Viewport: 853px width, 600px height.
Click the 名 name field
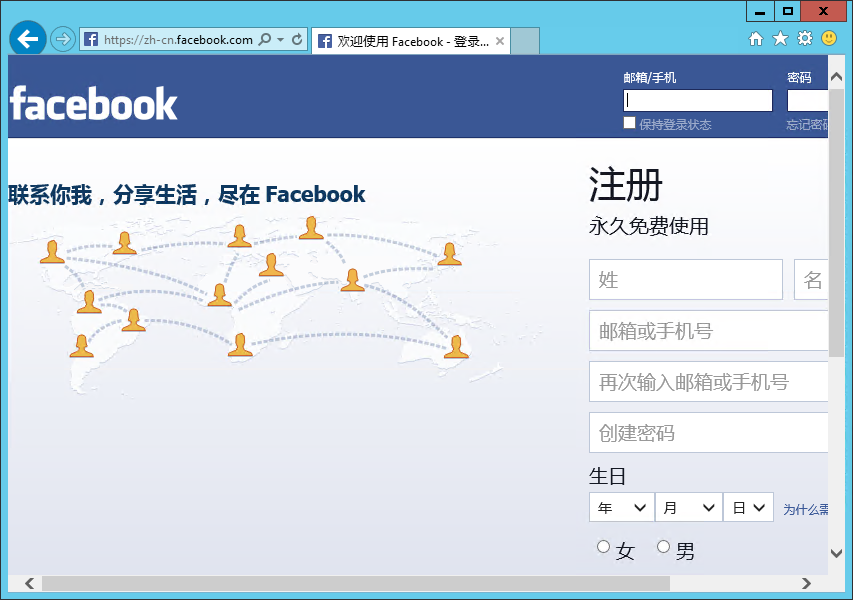point(811,280)
